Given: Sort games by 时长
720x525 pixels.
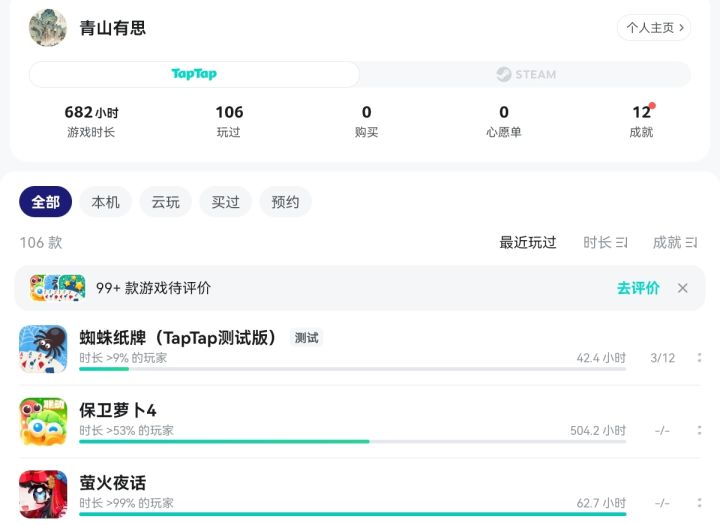Looking at the screenshot, I should pyautogui.click(x=605, y=242).
